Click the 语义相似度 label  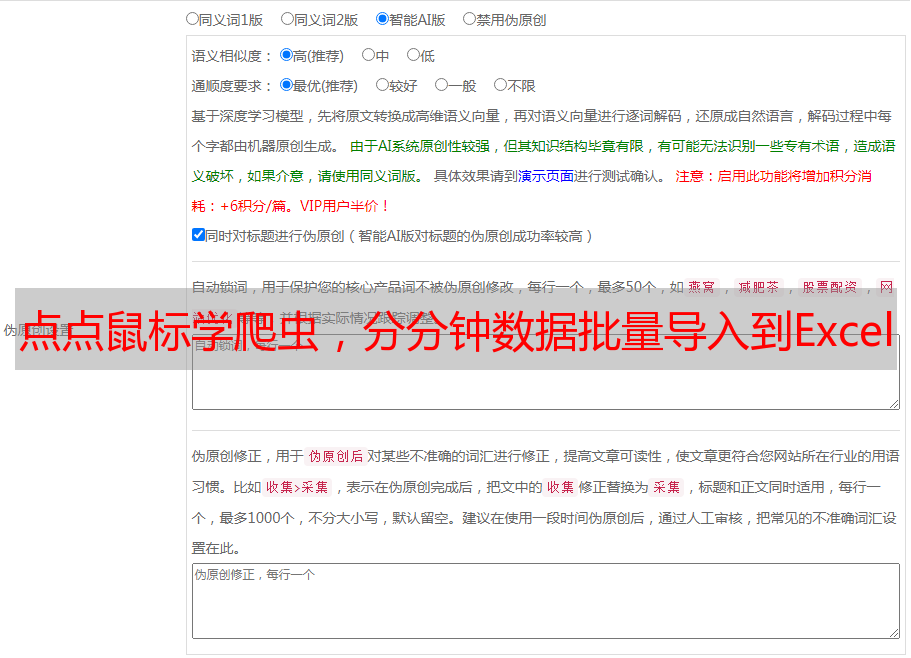[232, 56]
